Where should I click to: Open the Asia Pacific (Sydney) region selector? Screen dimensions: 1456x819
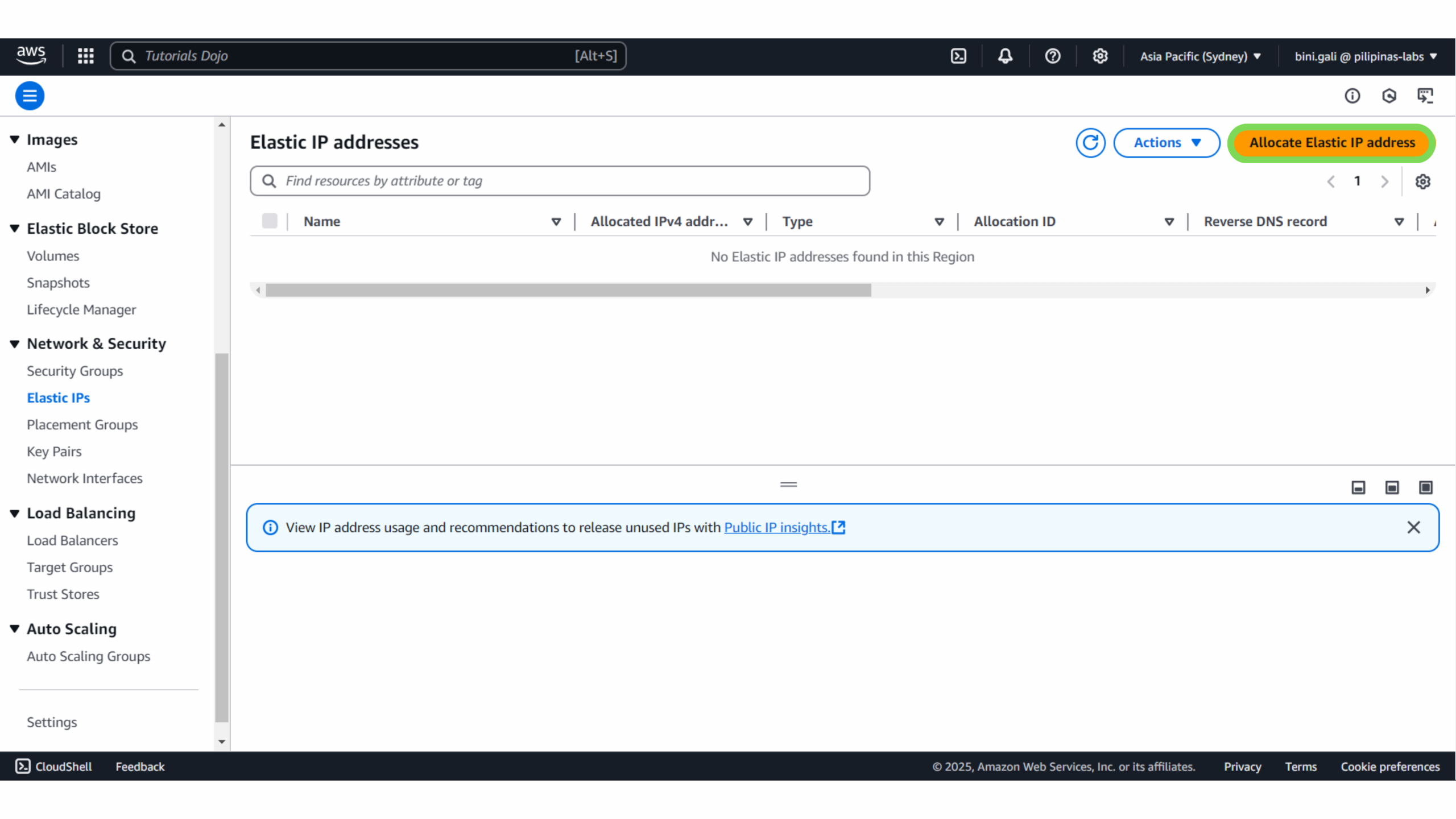(1200, 56)
